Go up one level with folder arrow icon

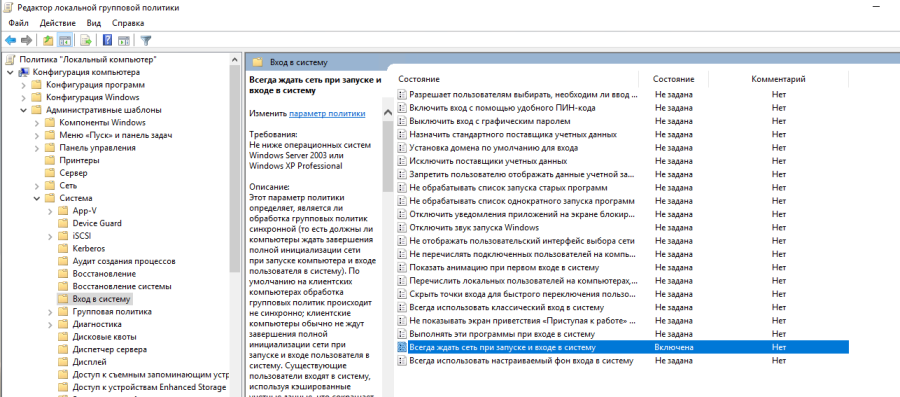(49, 41)
